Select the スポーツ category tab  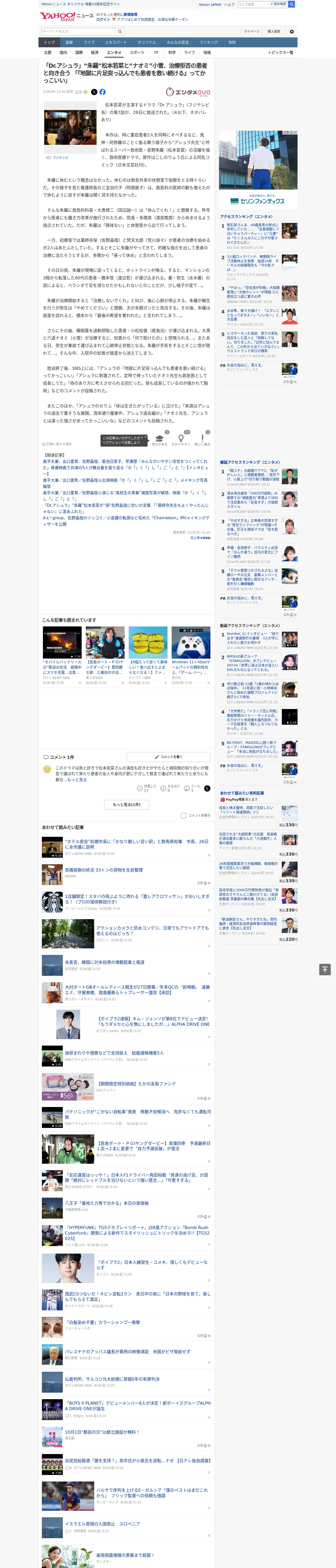137,53
